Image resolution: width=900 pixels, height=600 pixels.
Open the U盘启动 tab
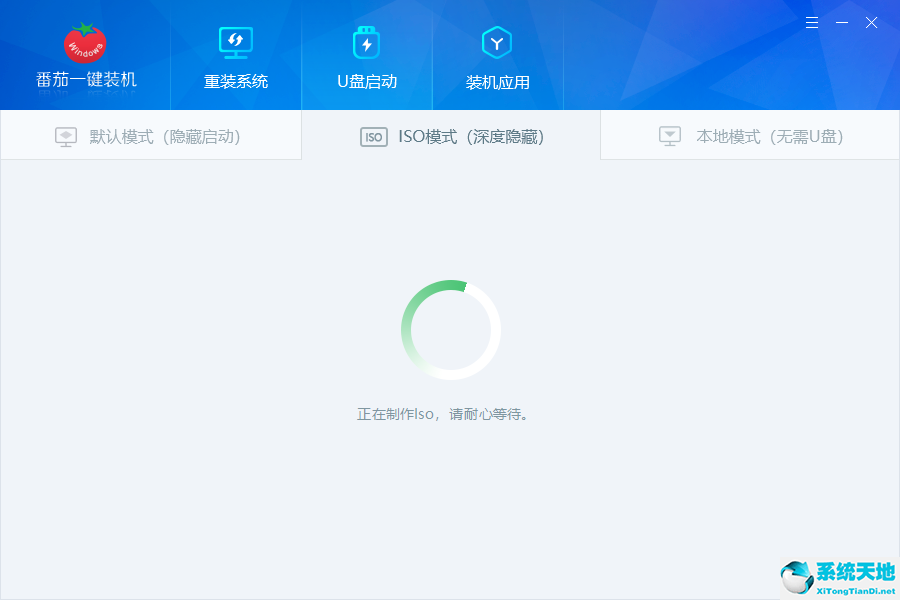pyautogui.click(x=366, y=55)
